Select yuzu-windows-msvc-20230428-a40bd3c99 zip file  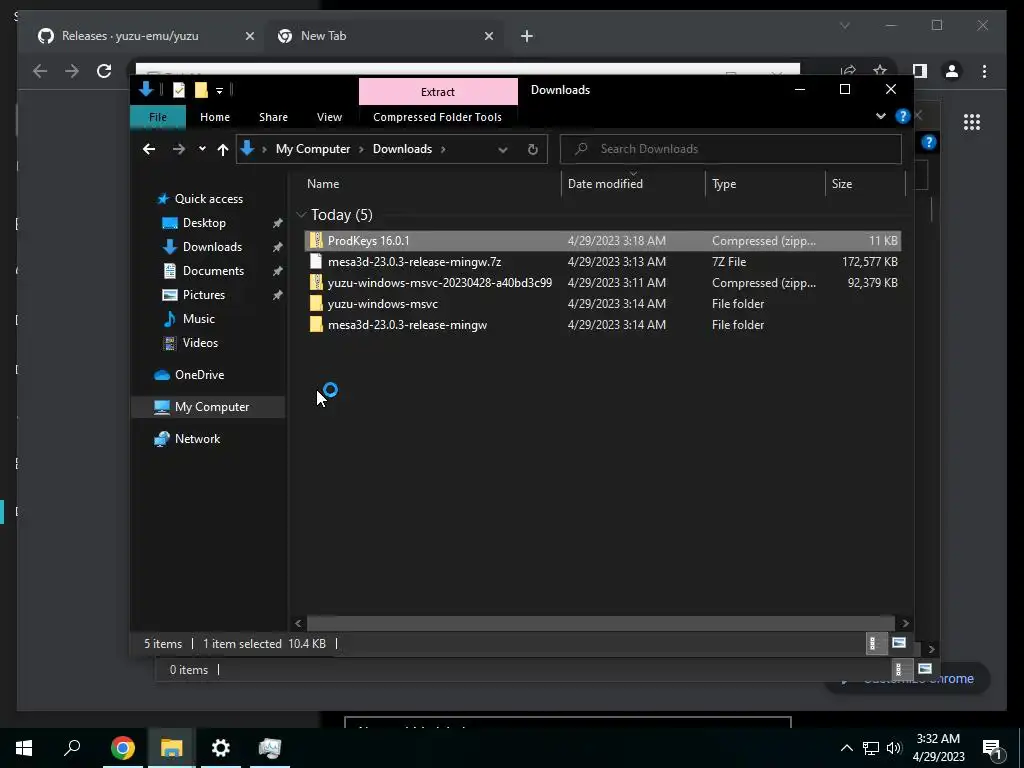602,283
